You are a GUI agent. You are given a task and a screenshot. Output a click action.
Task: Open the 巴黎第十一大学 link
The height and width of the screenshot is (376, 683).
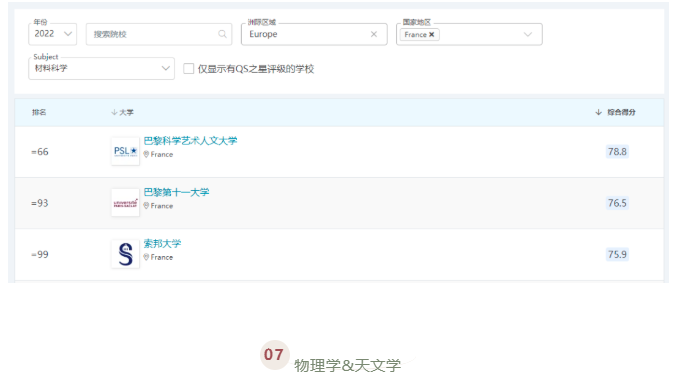176,192
